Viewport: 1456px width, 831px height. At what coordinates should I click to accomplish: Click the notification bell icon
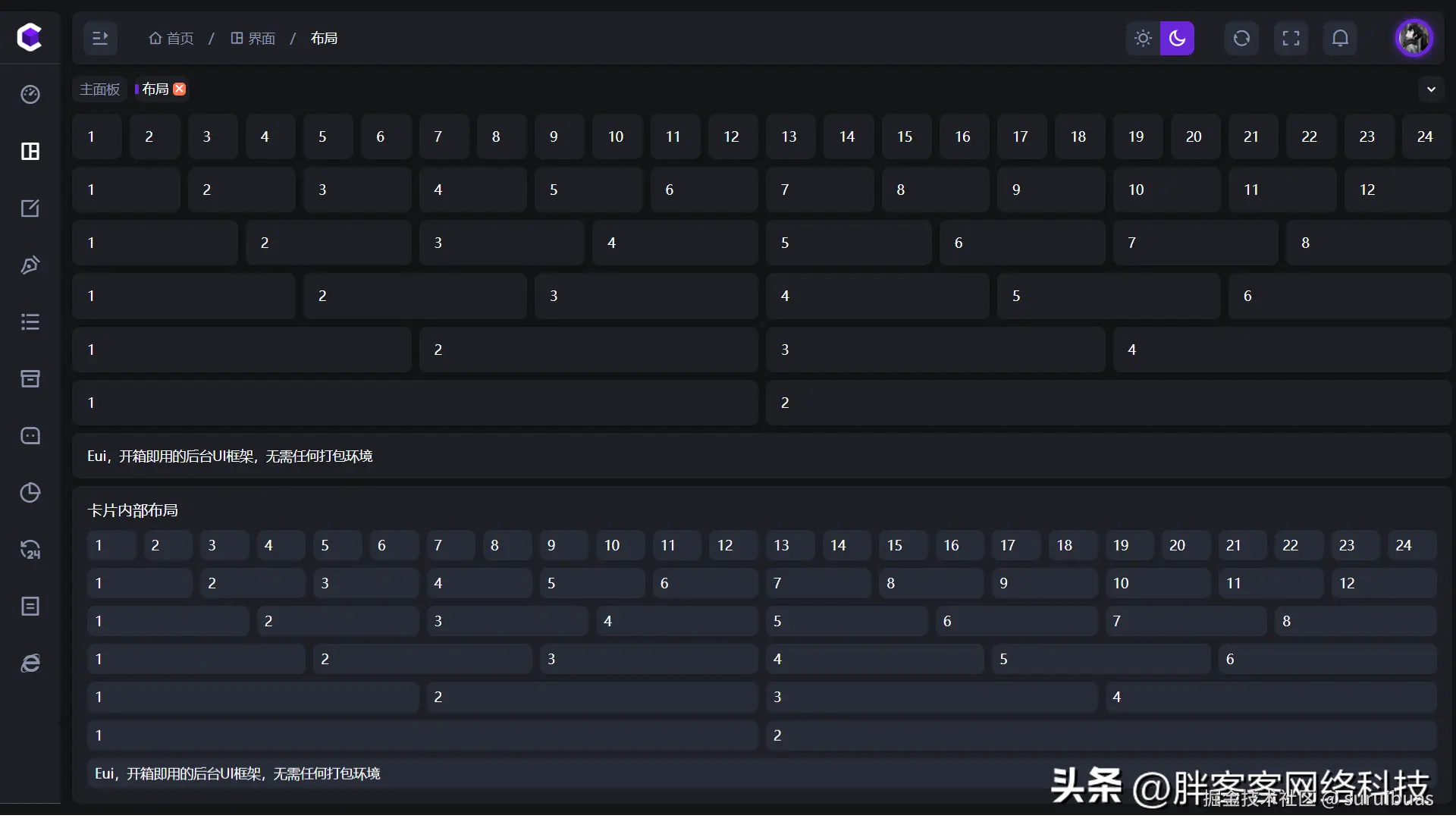[x=1340, y=38]
